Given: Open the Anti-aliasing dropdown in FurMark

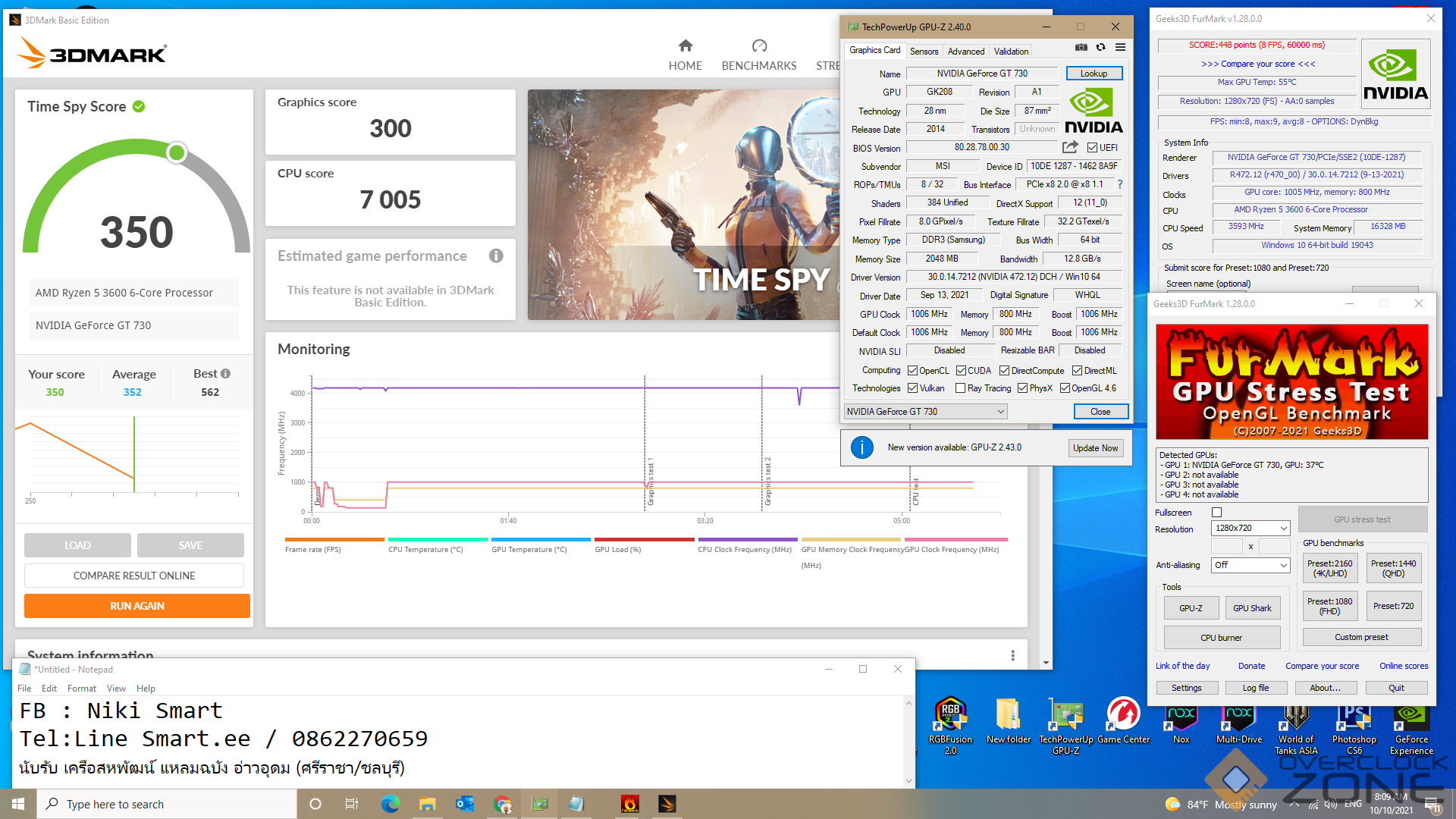Looking at the screenshot, I should 1250,565.
